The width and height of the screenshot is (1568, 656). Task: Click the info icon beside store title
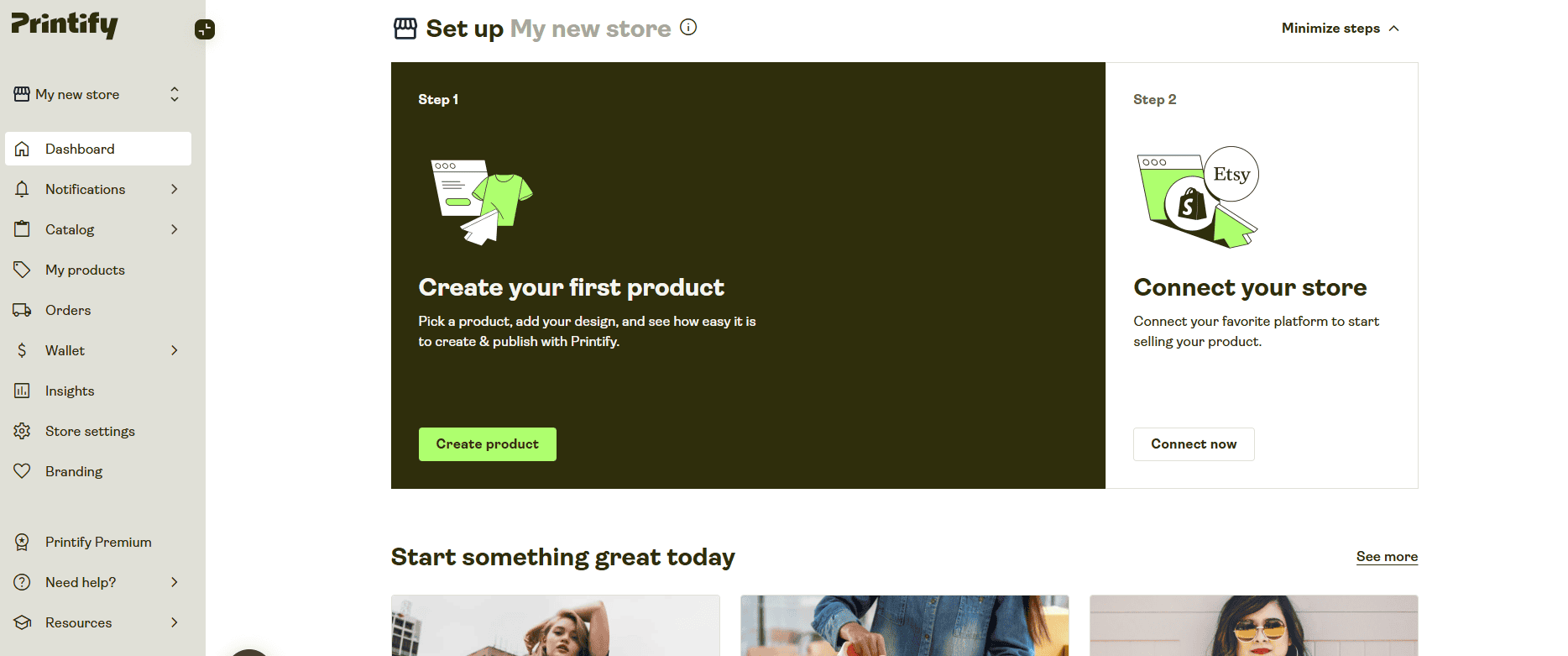coord(688,28)
